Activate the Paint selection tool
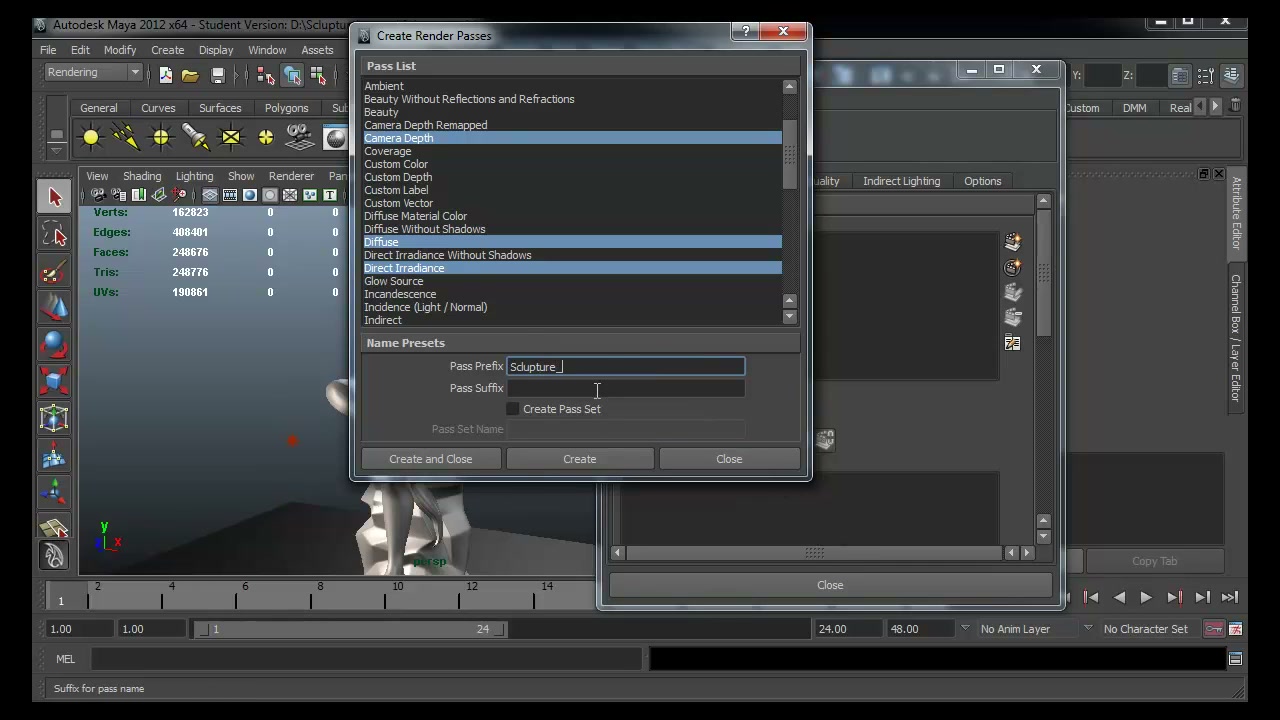Screen dimensions: 1280x720 [54, 271]
